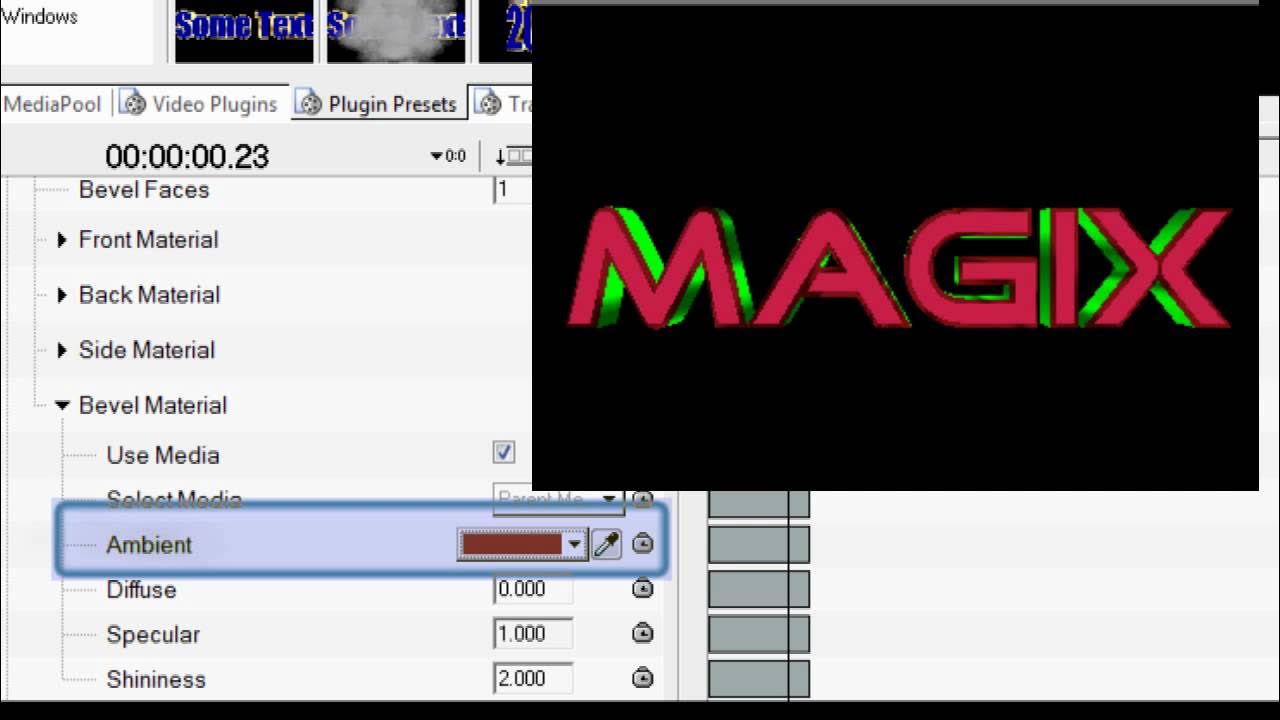Image resolution: width=1280 pixels, height=720 pixels.
Task: Select the Diffuse property label
Action: tap(141, 590)
